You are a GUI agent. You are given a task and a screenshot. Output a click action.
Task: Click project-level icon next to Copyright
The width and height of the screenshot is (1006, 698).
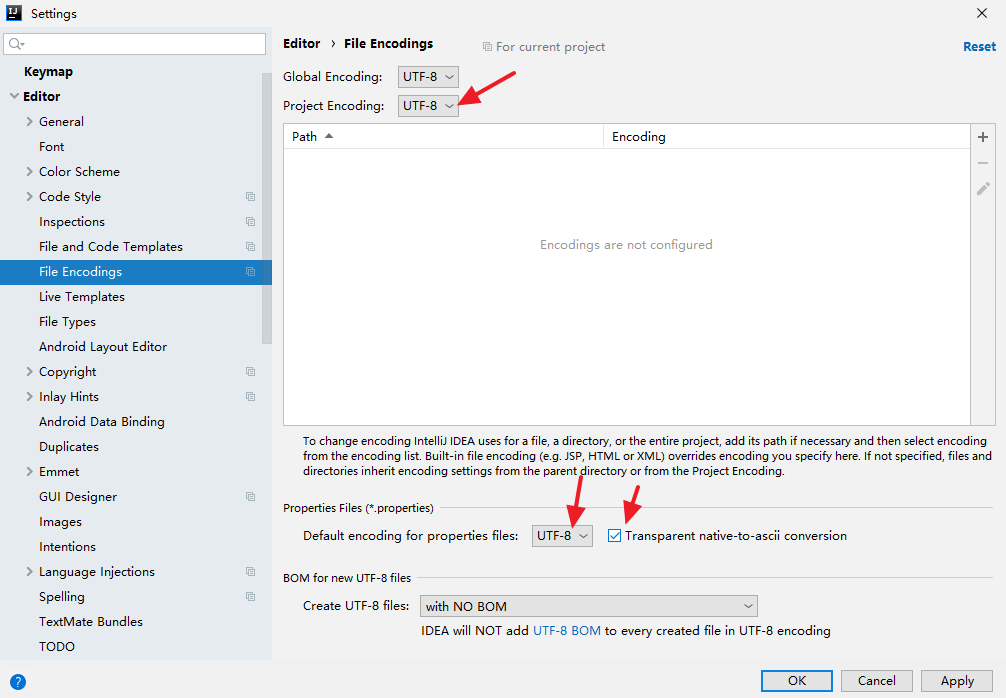click(x=250, y=371)
